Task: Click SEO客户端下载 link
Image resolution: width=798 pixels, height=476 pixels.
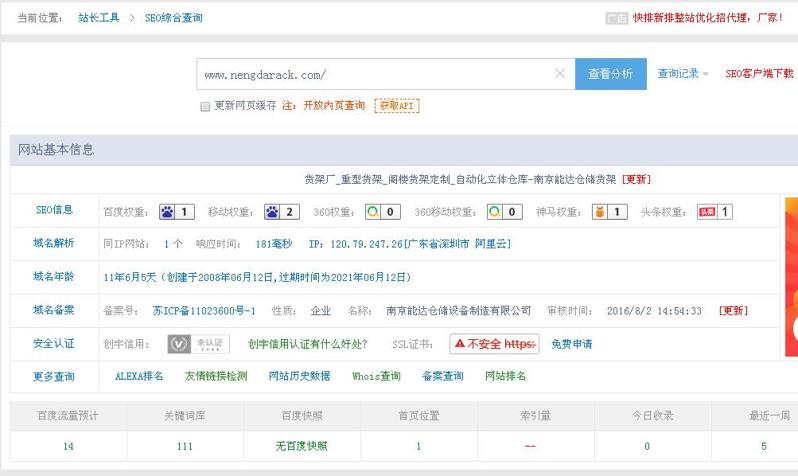Action: pyautogui.click(x=759, y=74)
